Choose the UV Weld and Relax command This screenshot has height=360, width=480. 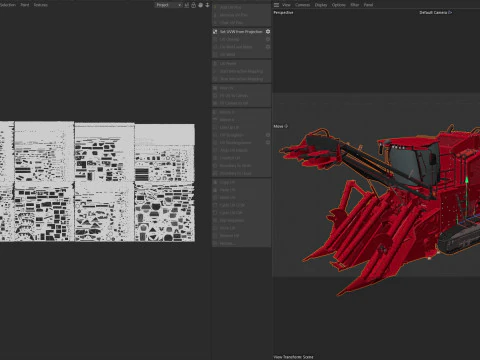[x=239, y=47]
